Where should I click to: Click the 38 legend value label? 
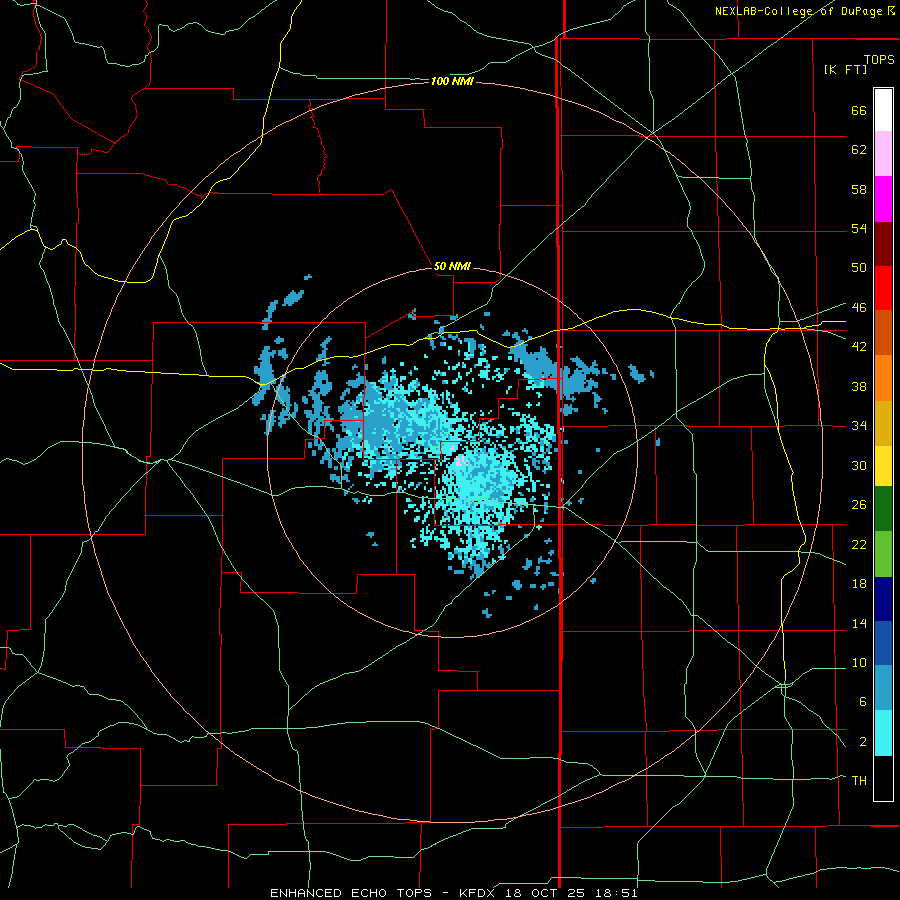859,387
